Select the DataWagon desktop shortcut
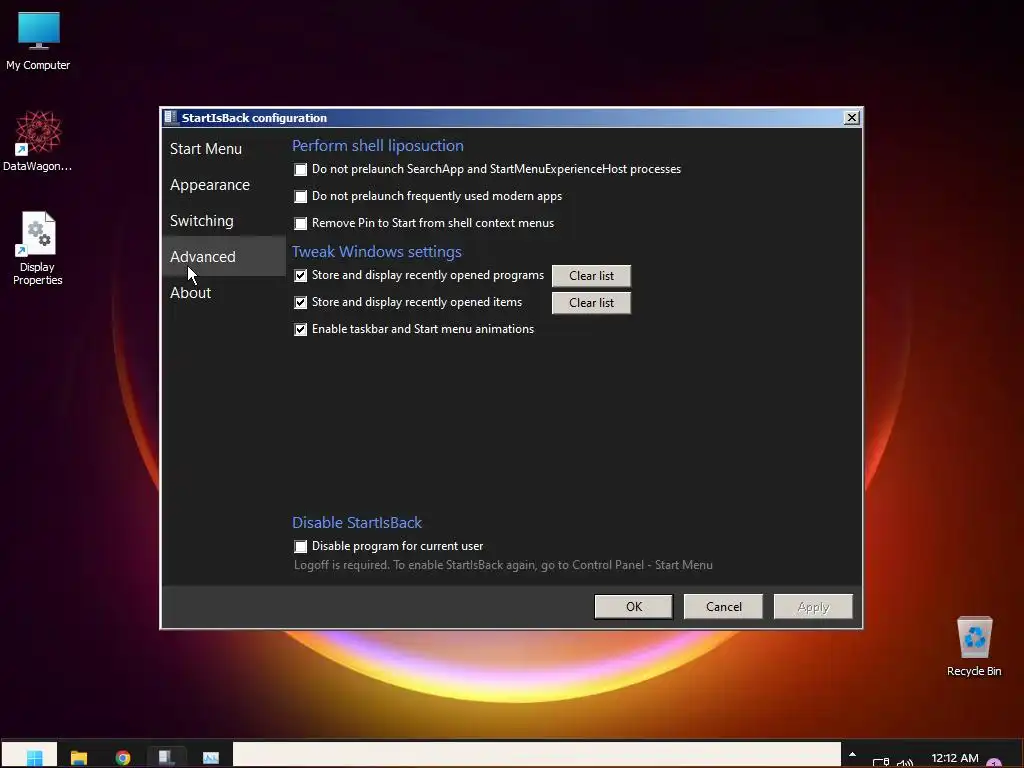 [37, 141]
